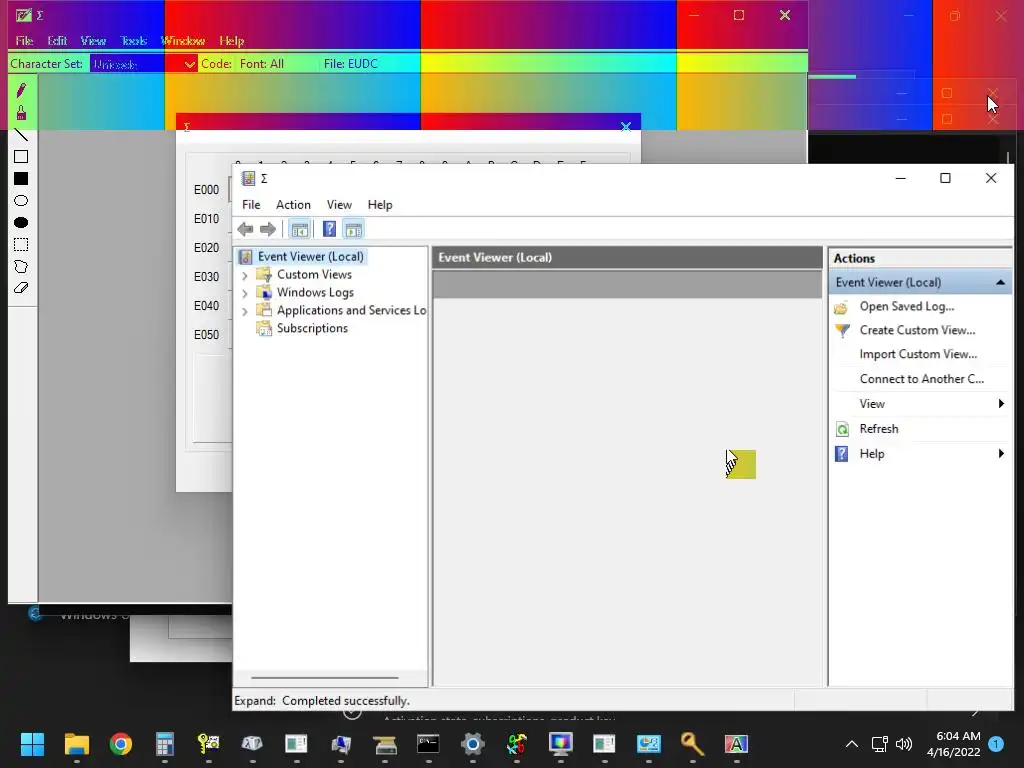1024x768 pixels.
Task: Click the Back arrow in Event Viewer toolbar
Action: (246, 229)
